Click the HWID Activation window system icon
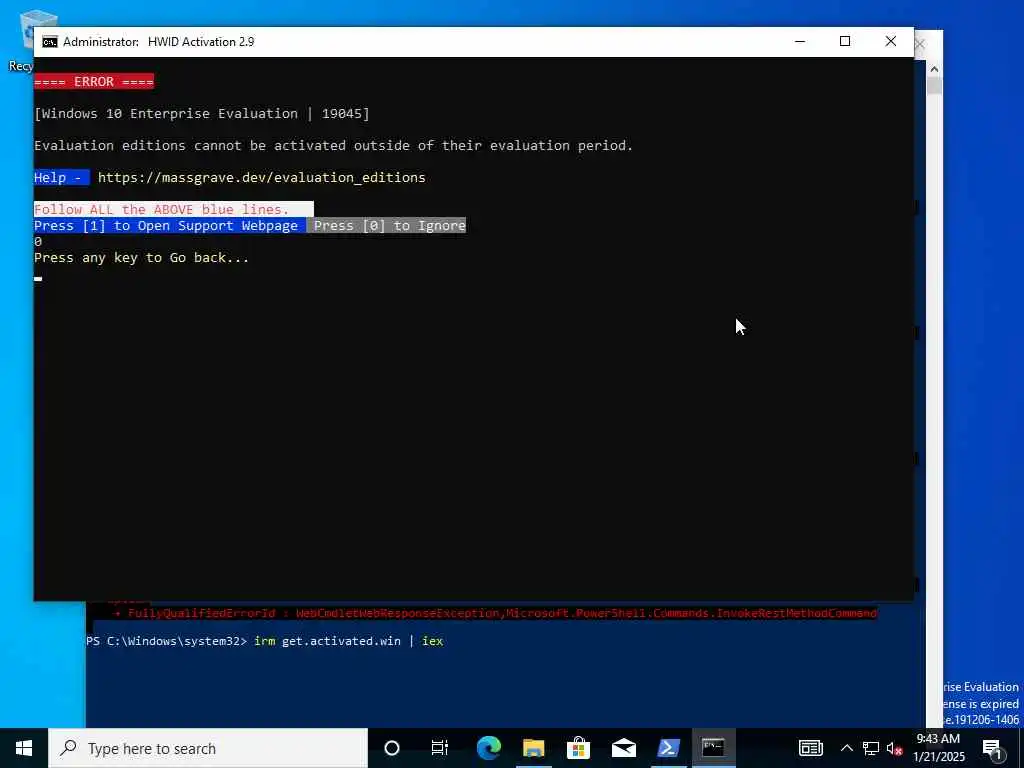The image size is (1024, 768). pyautogui.click(x=50, y=42)
